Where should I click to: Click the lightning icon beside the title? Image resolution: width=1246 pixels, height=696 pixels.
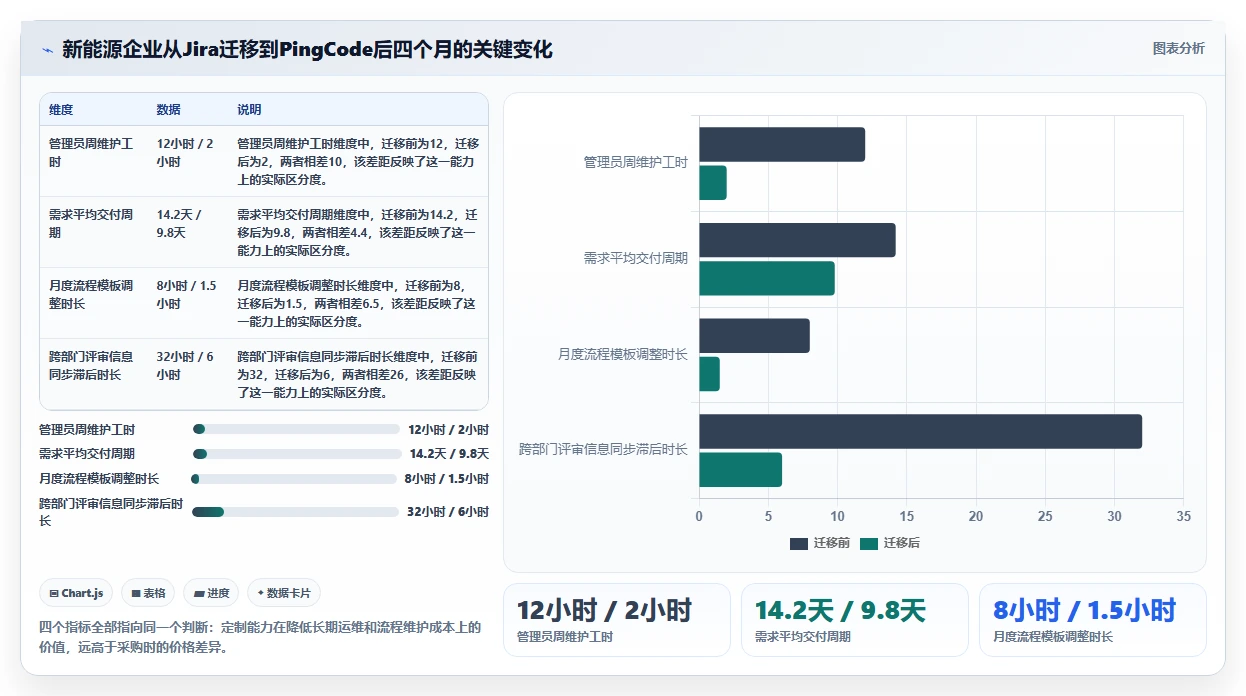coord(47,50)
